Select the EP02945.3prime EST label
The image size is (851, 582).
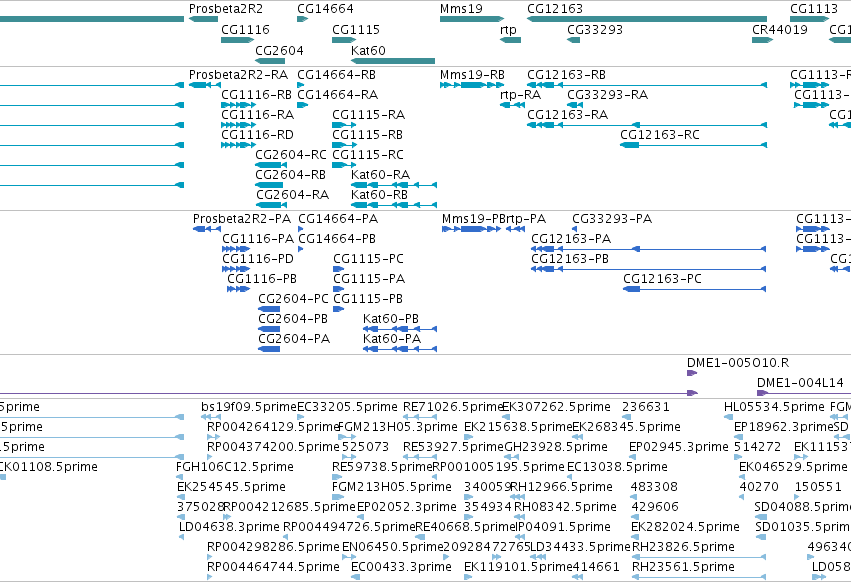tap(679, 447)
